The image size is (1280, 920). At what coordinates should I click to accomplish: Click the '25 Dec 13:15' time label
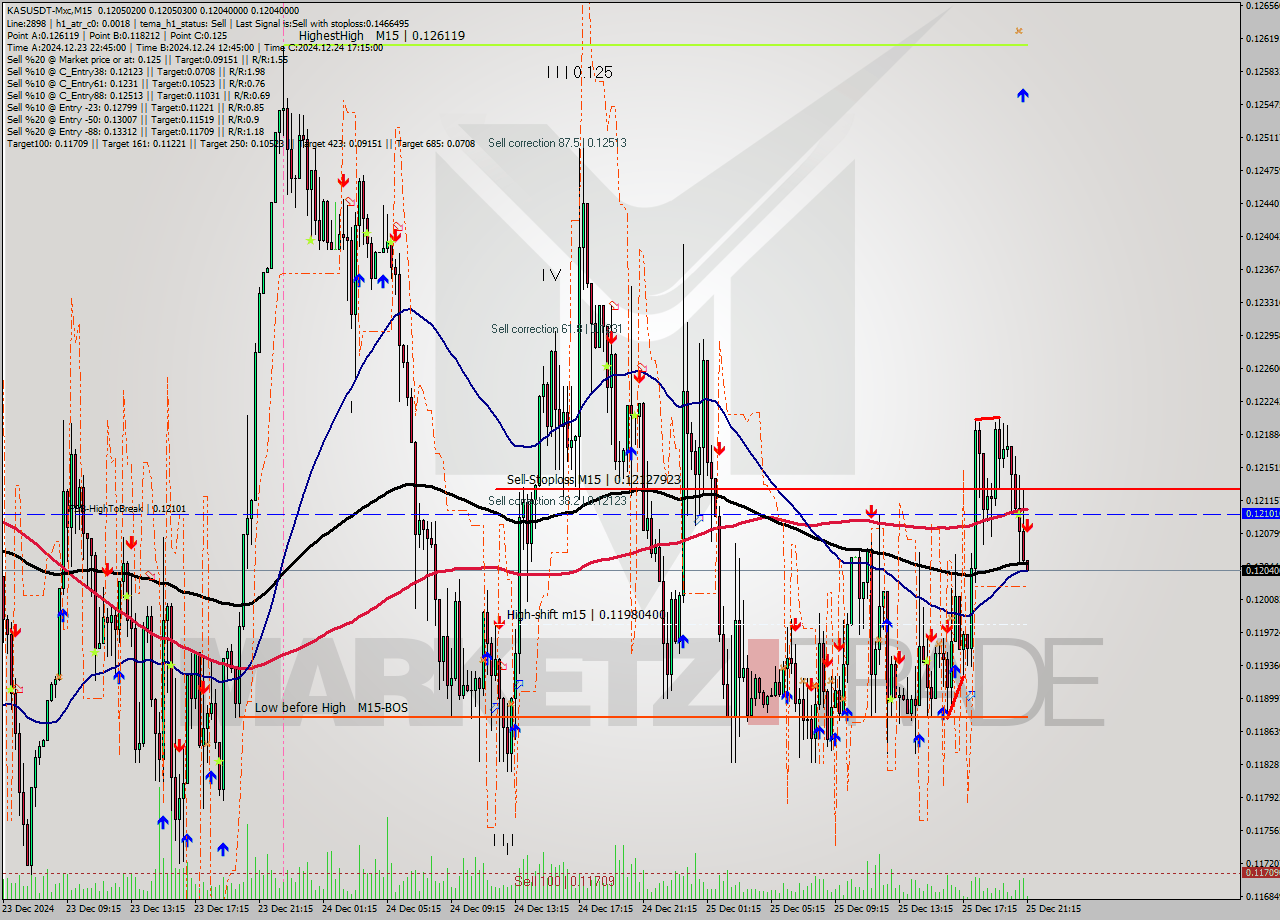click(924, 909)
